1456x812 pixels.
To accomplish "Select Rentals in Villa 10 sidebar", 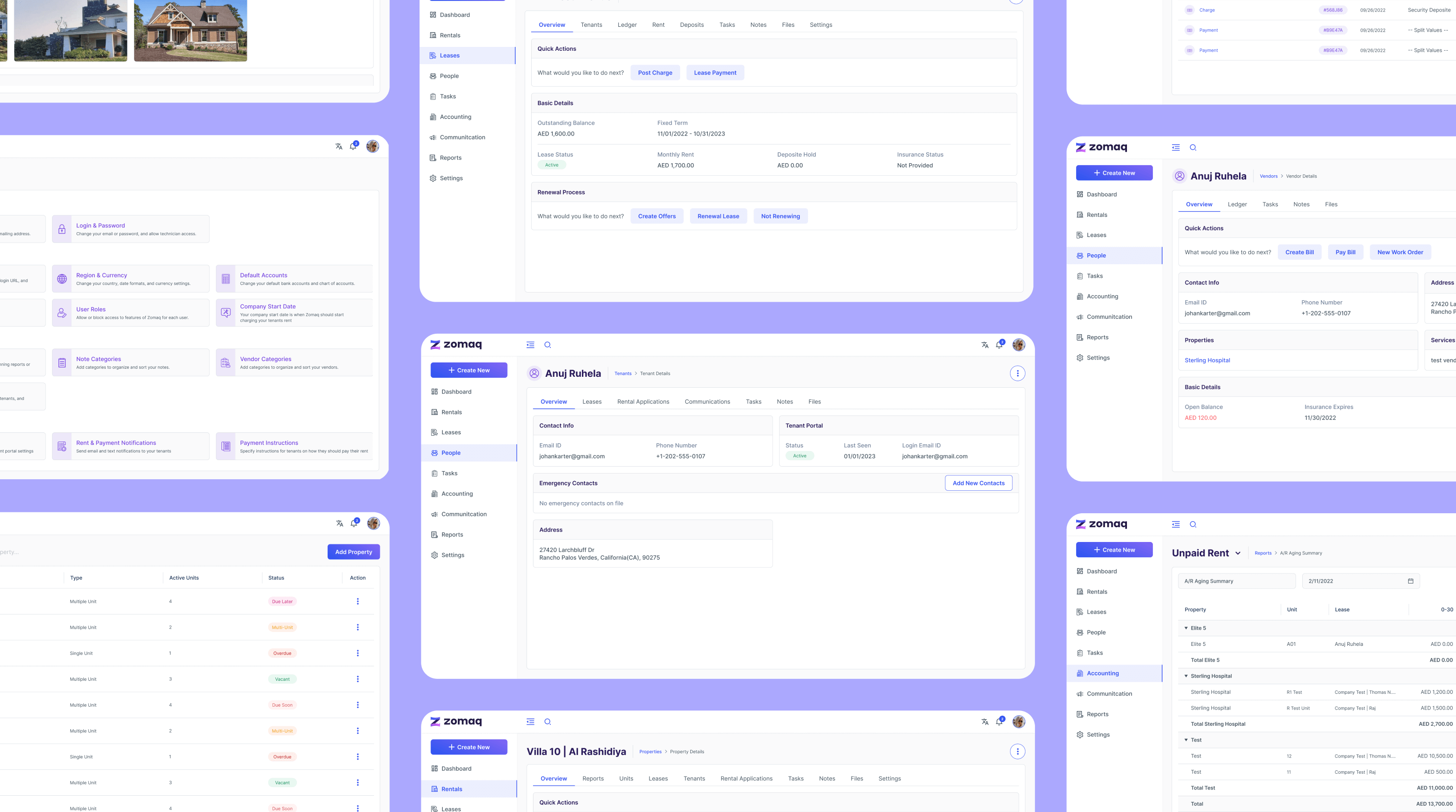I will point(468,789).
